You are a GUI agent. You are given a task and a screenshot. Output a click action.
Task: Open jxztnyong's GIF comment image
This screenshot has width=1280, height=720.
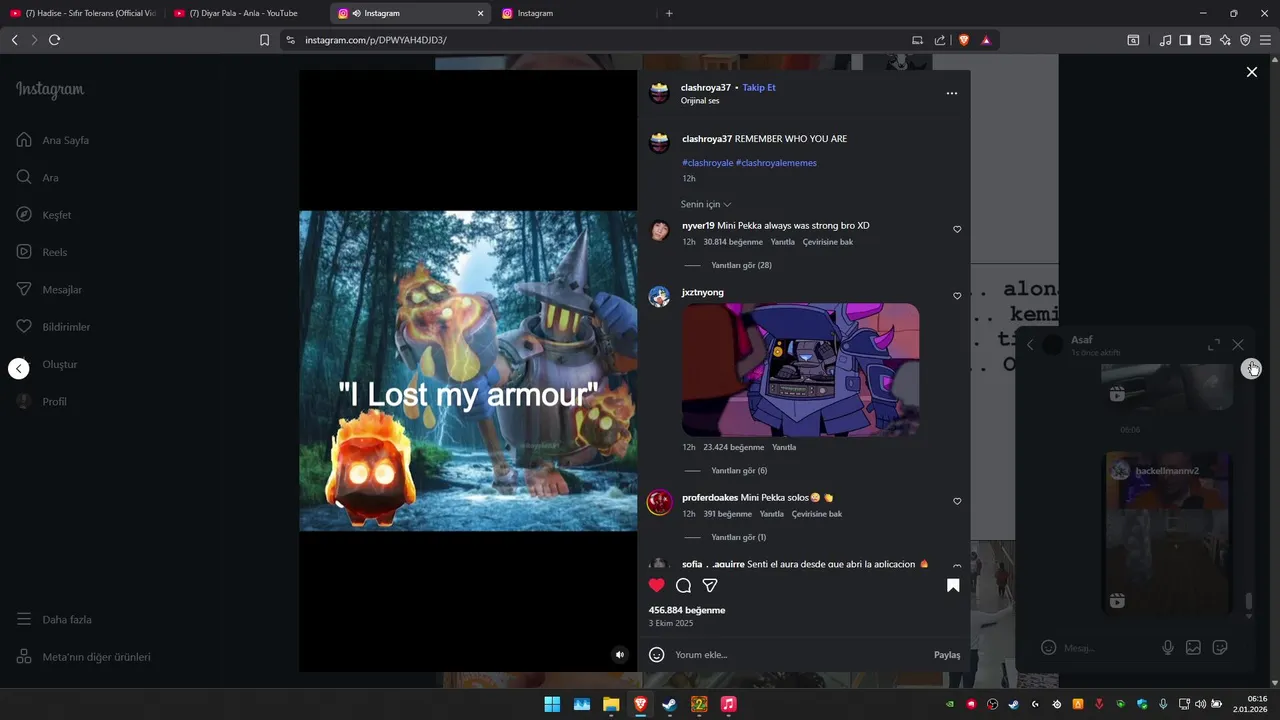800,370
